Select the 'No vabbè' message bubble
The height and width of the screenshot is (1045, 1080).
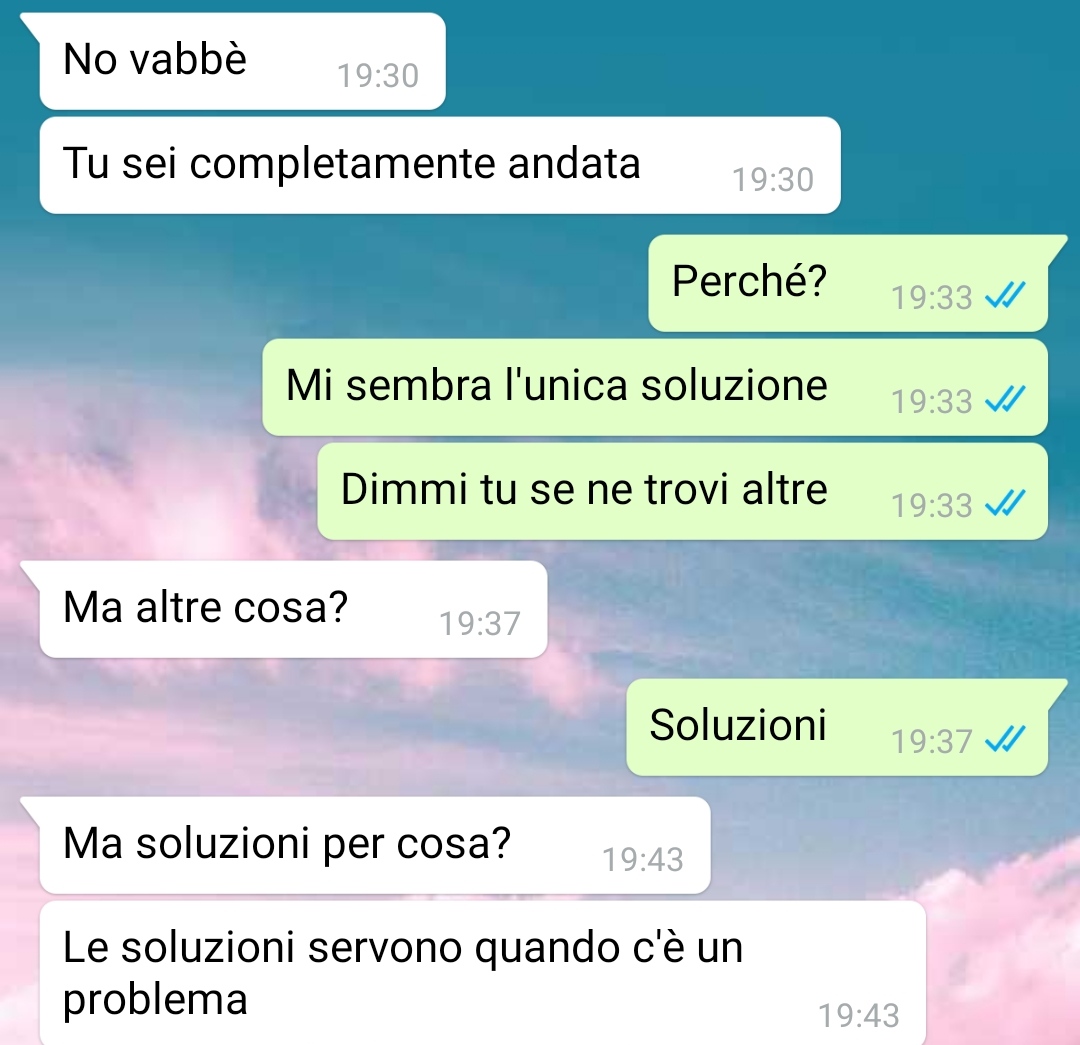(242, 61)
